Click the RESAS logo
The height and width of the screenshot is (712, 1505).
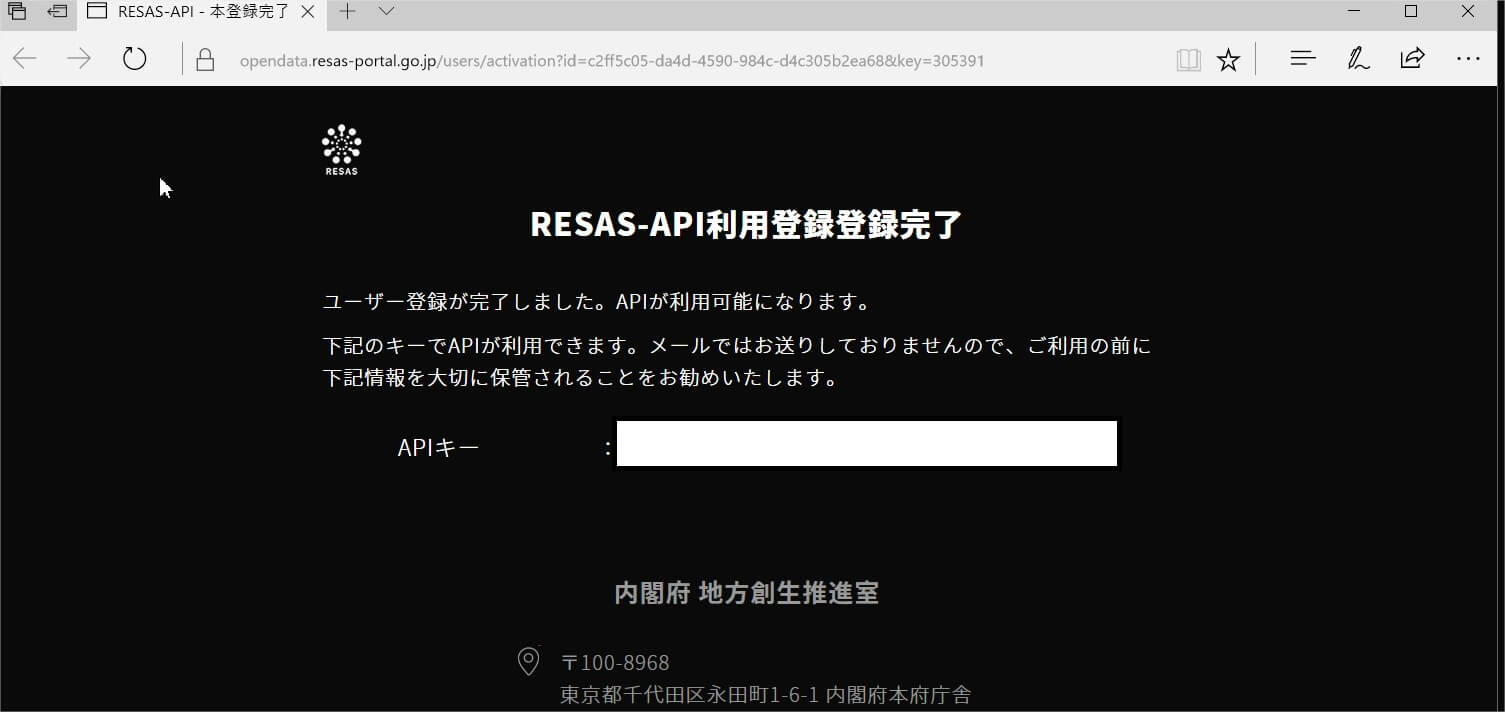point(341,150)
